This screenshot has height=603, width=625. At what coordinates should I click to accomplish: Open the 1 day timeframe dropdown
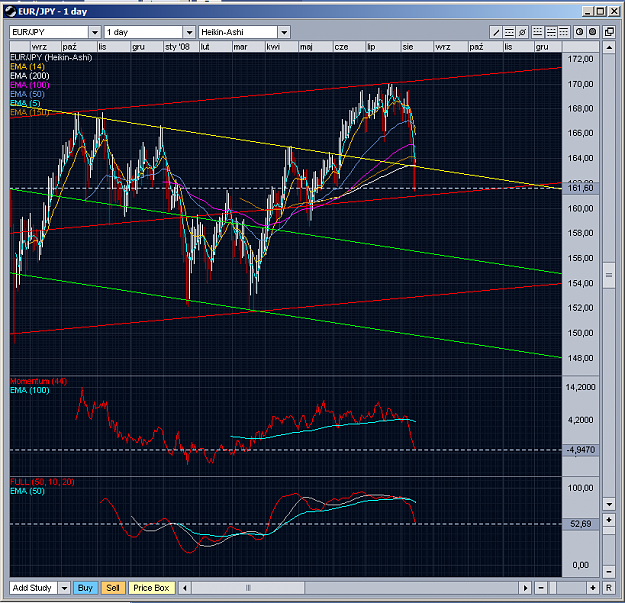point(189,32)
